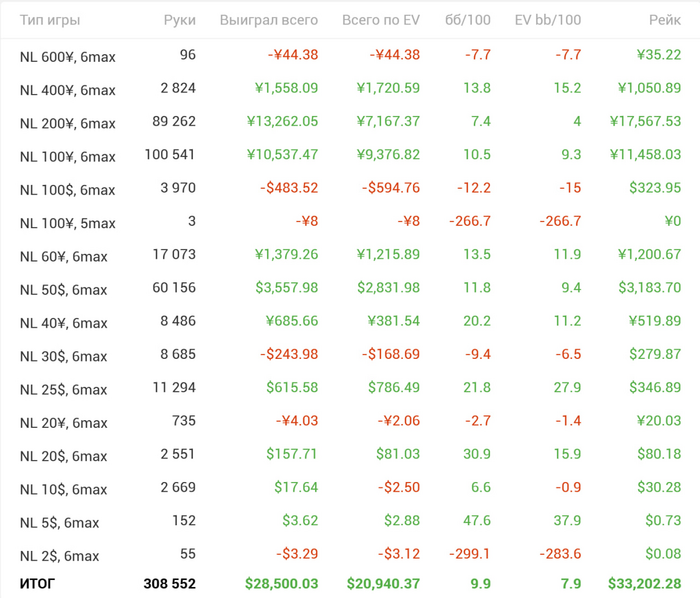Select the NL 600¥, 6max row

[x=350, y=55]
